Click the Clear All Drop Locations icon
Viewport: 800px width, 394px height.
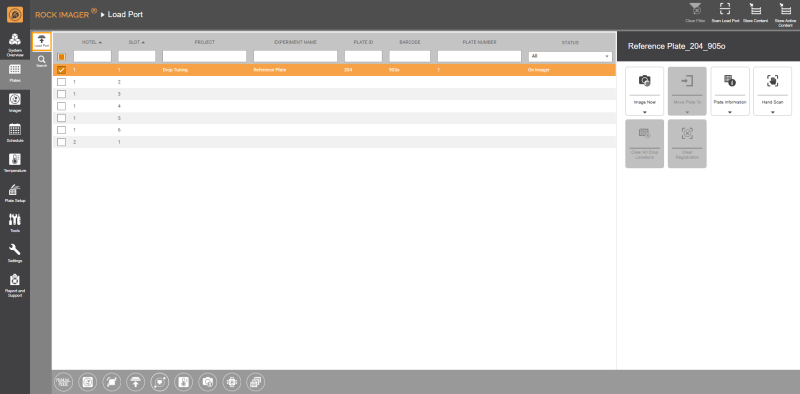(x=644, y=143)
